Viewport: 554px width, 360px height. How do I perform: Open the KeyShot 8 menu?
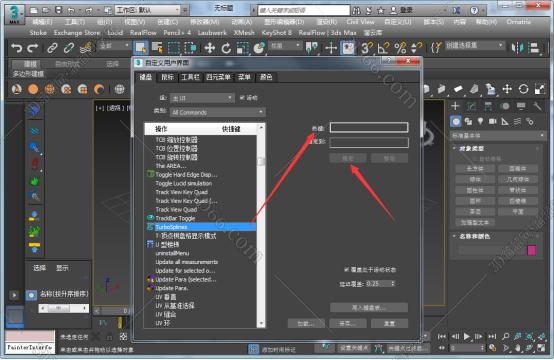coord(277,33)
